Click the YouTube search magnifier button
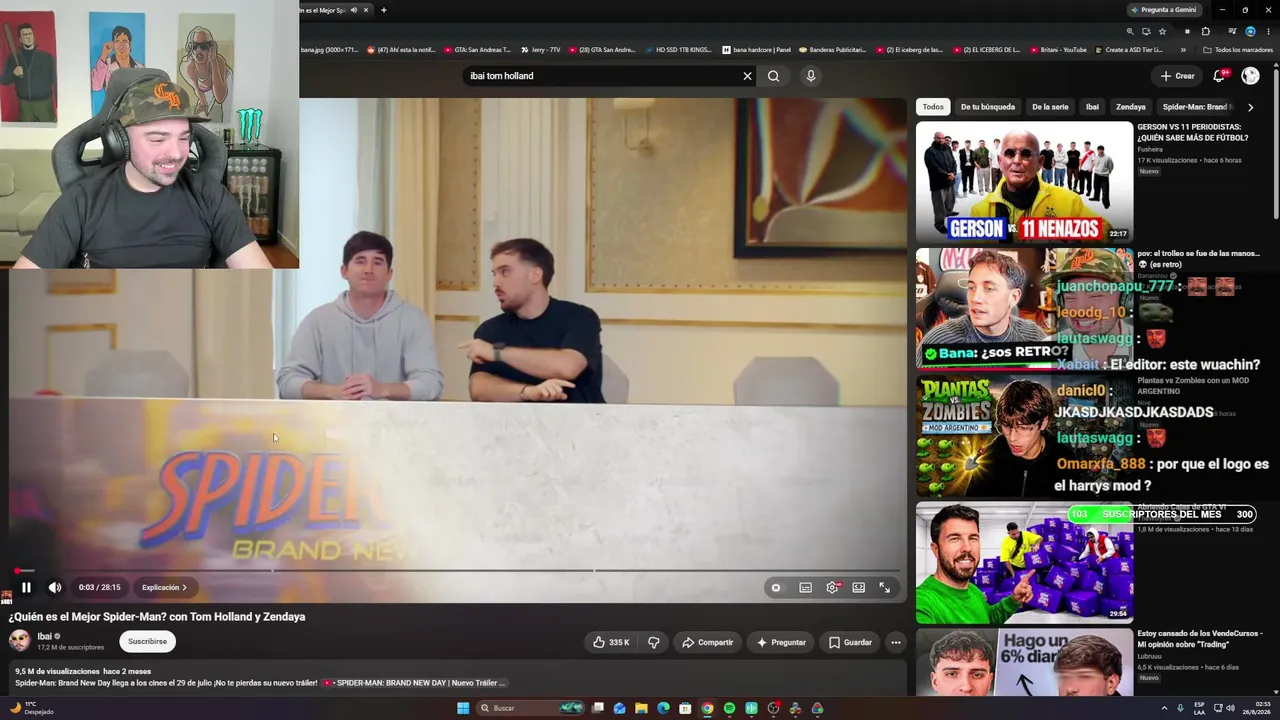1280x720 pixels. [773, 76]
